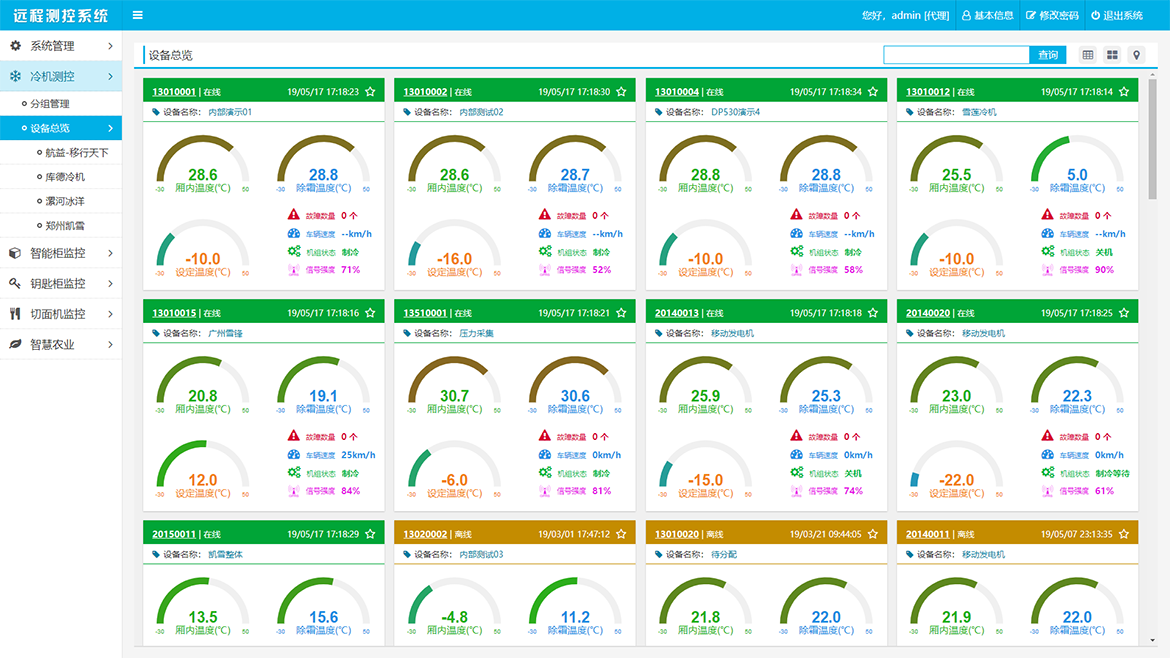Image resolution: width=1170 pixels, height=658 pixels.
Task: Expand the 智能柜监控 menu arrow
Action: click(x=110, y=254)
